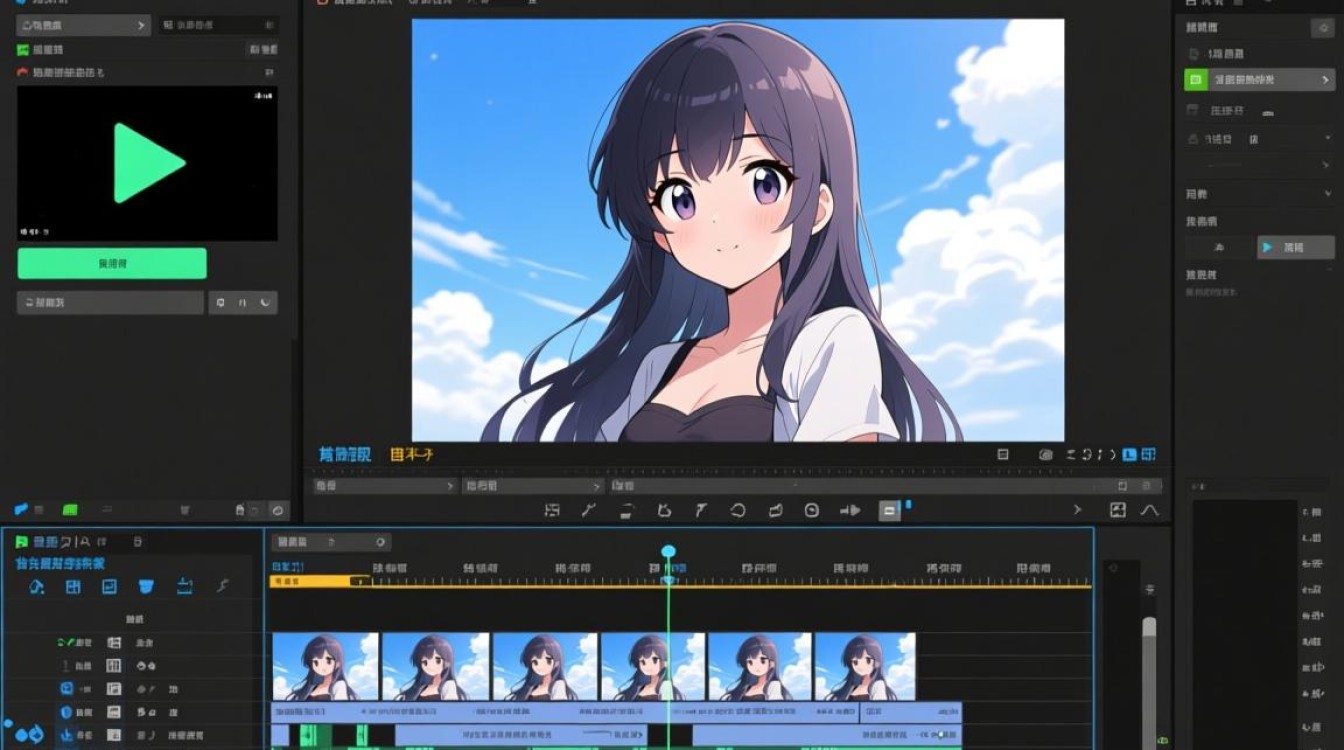Select the last video clip thumbnail on the timeline
1344x750 pixels.
tap(866, 667)
